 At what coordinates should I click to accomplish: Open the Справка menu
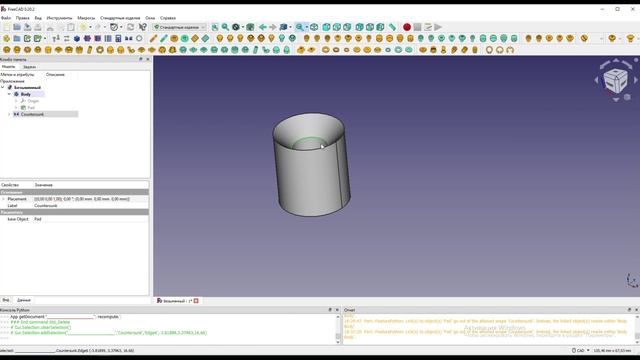168,18
